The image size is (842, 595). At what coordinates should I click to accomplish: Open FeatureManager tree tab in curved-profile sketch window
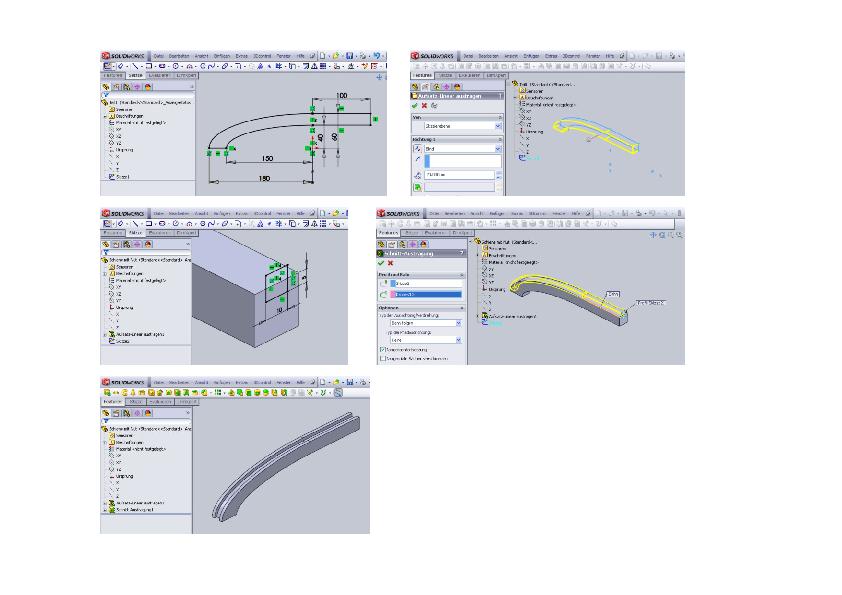[106, 86]
